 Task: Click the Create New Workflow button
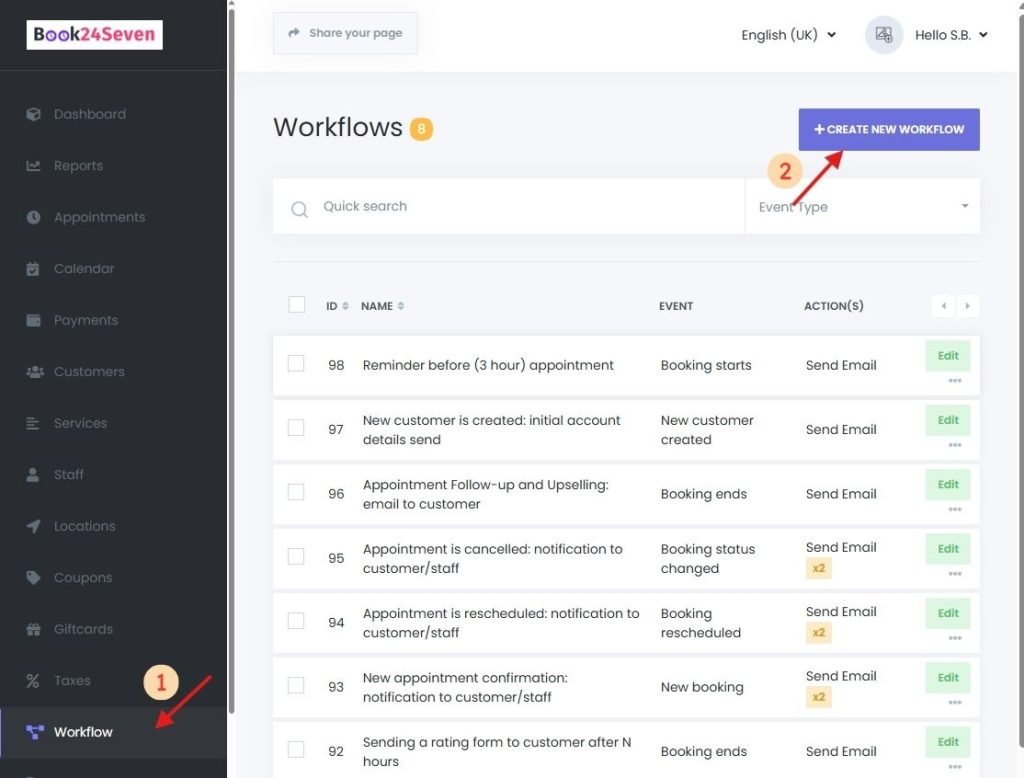(888, 129)
